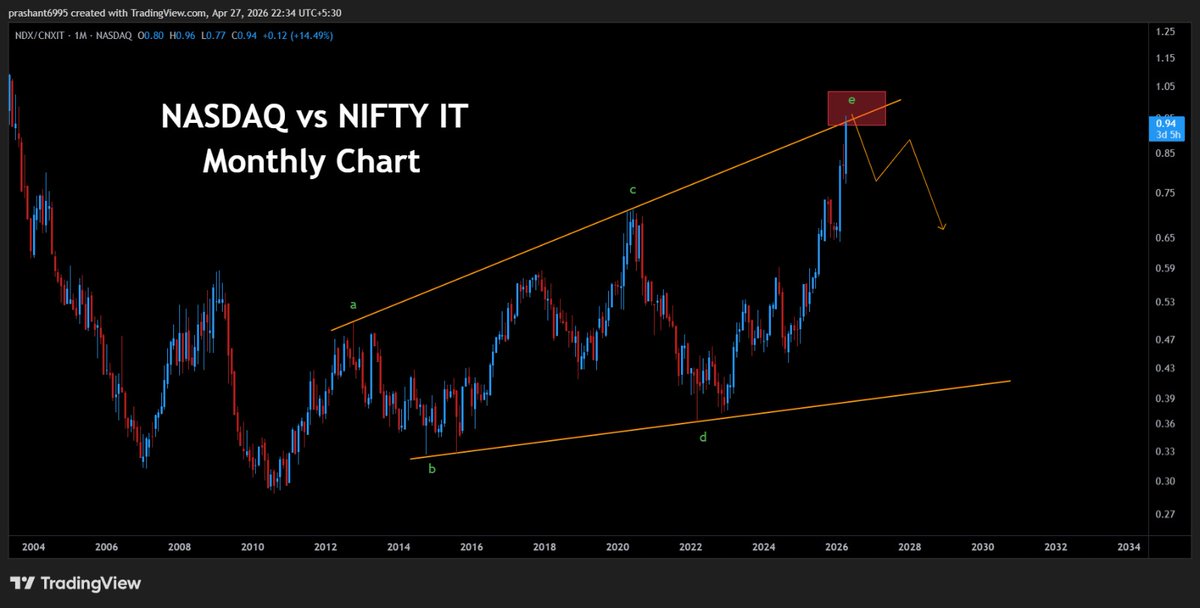Click the 2024 time axis label
1200x608 pixels.
(x=764, y=547)
